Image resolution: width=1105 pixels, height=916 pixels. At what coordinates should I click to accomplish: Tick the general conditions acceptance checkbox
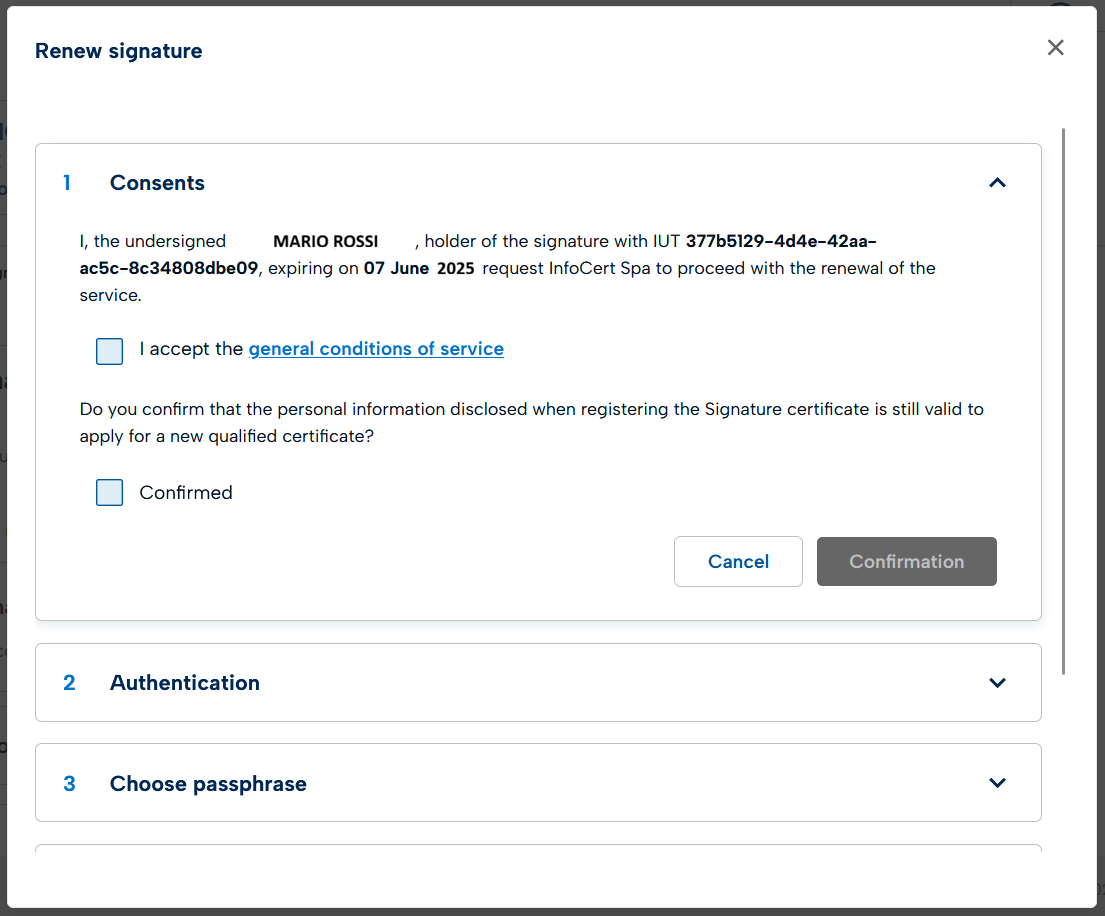(x=110, y=351)
